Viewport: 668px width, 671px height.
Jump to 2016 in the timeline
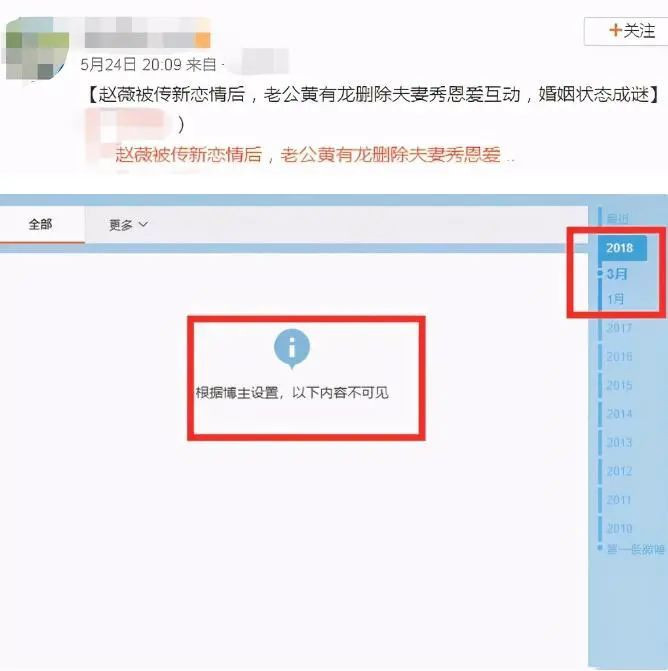click(619, 356)
